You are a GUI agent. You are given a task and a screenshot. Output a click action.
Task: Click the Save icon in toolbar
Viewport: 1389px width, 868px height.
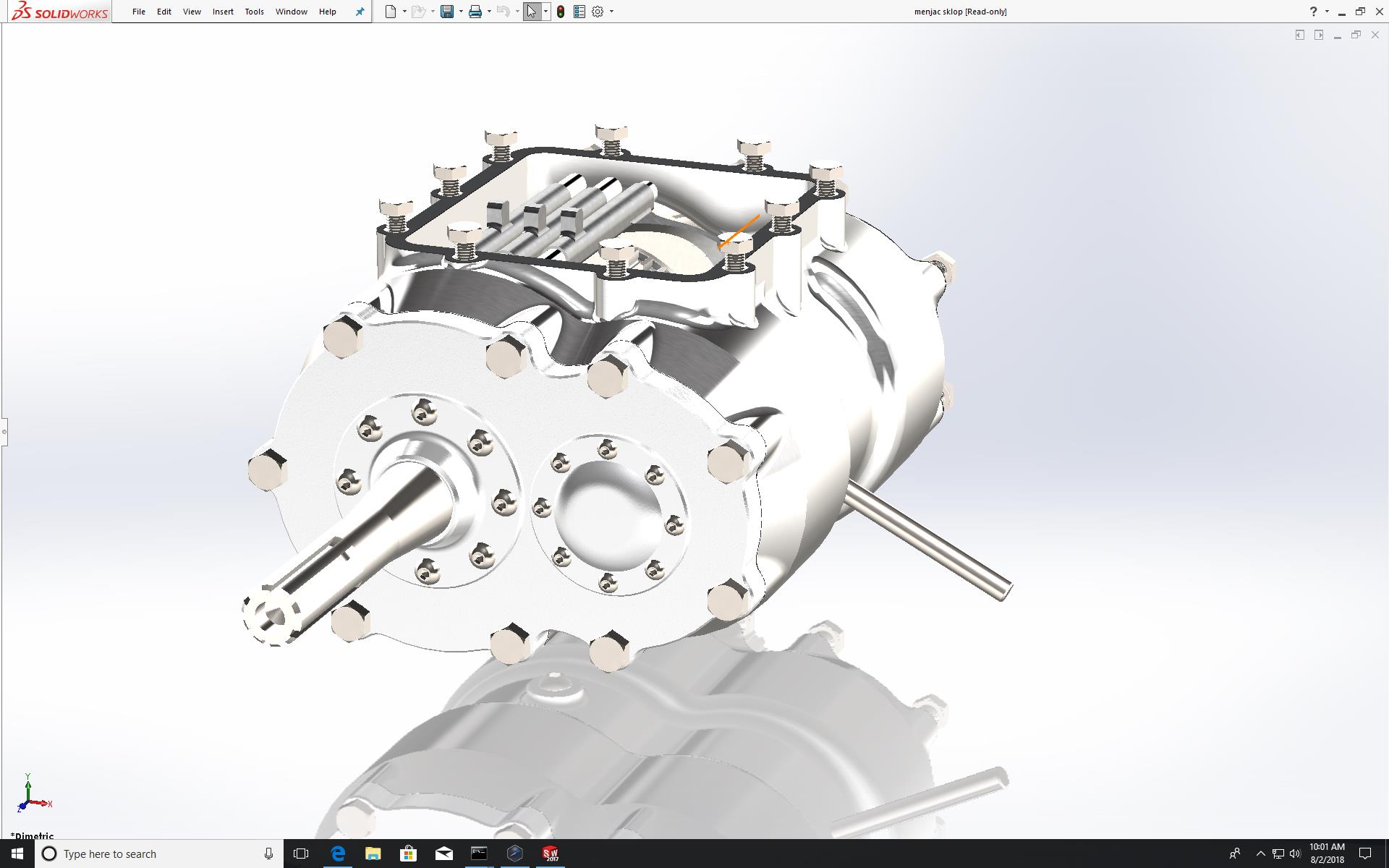pyautogui.click(x=447, y=12)
